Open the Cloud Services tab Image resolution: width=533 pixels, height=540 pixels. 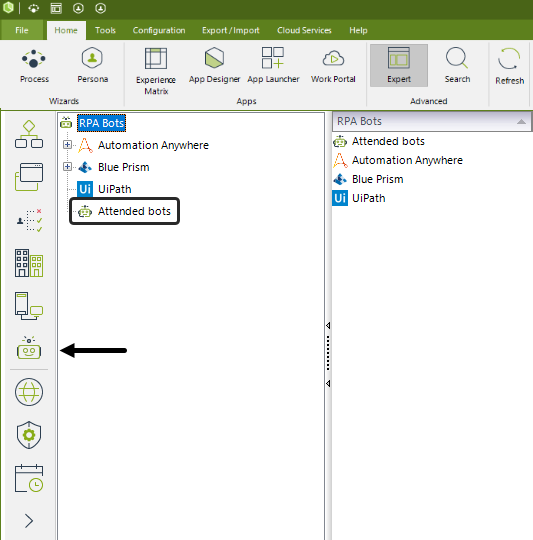tap(304, 30)
